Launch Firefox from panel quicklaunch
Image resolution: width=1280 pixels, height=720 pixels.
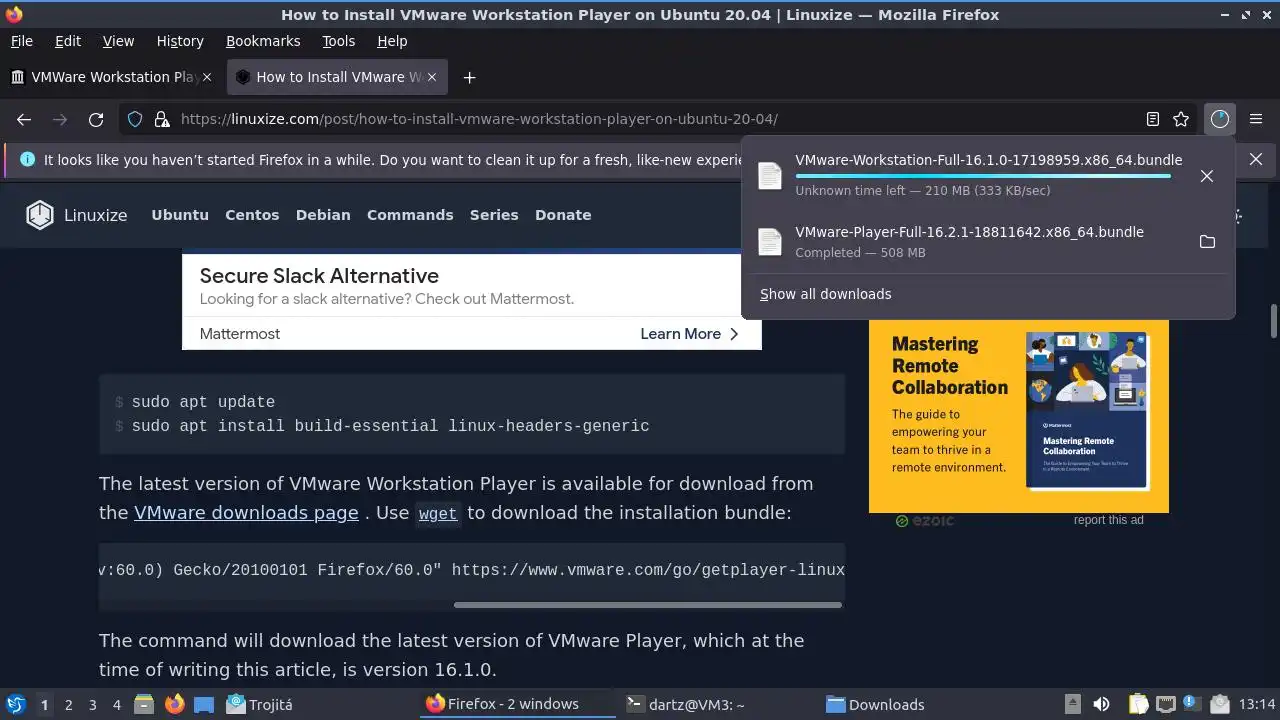[175, 704]
